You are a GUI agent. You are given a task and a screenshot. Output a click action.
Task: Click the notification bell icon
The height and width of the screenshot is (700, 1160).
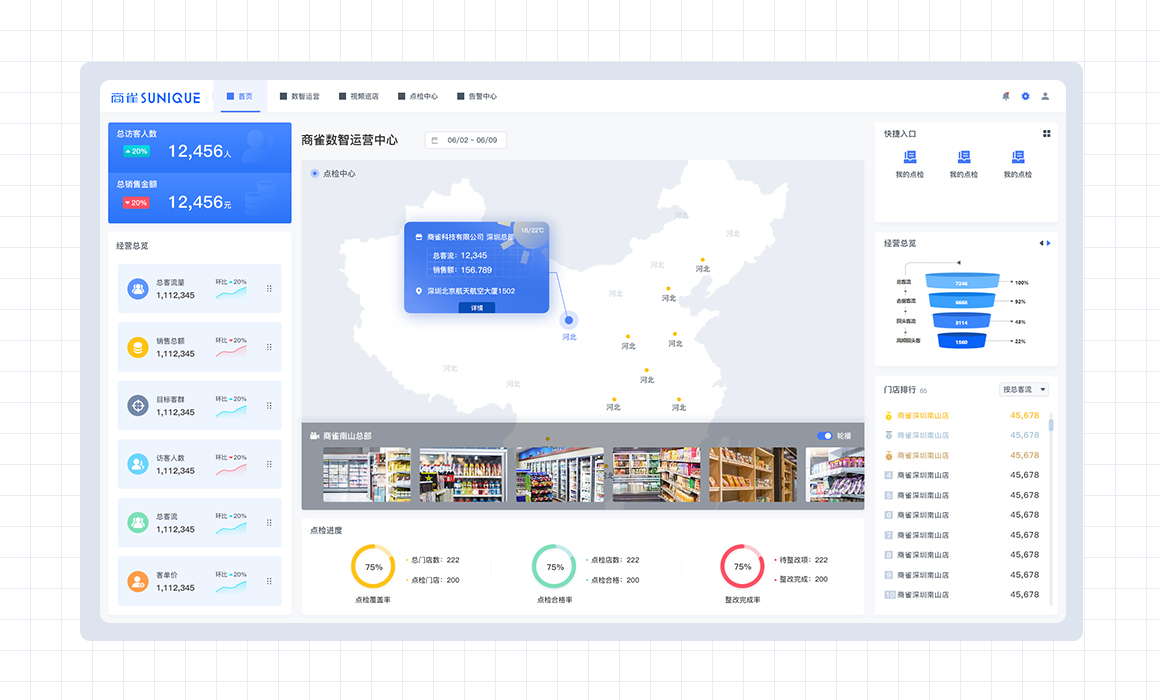[x=1004, y=96]
